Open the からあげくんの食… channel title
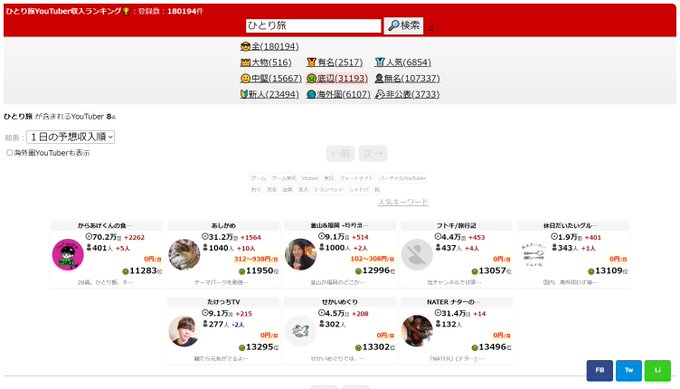 coord(105,226)
